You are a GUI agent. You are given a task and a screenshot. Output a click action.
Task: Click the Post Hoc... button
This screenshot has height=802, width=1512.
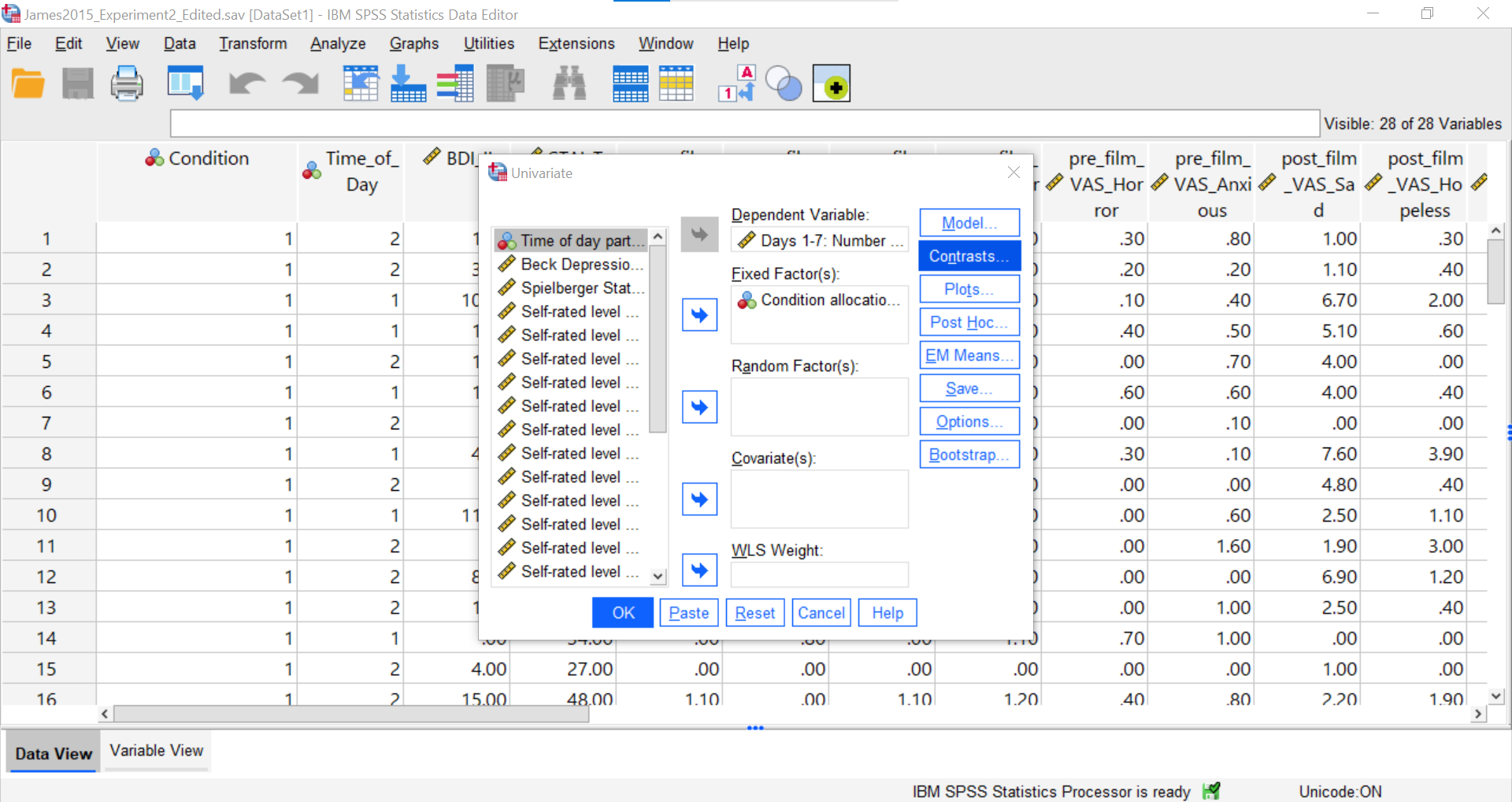point(969,322)
